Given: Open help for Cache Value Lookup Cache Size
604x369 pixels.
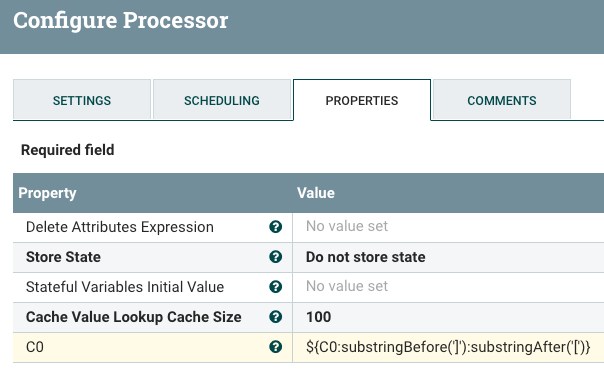Looking at the screenshot, I should tap(275, 317).
